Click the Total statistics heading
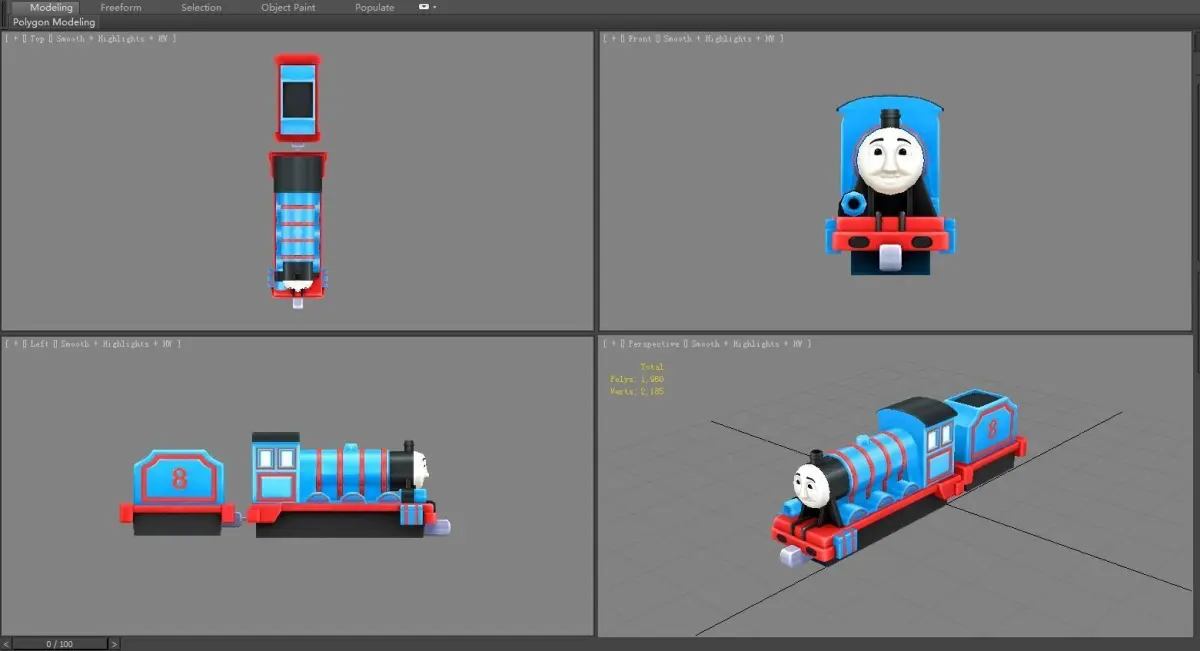1200x651 pixels. coord(652,367)
